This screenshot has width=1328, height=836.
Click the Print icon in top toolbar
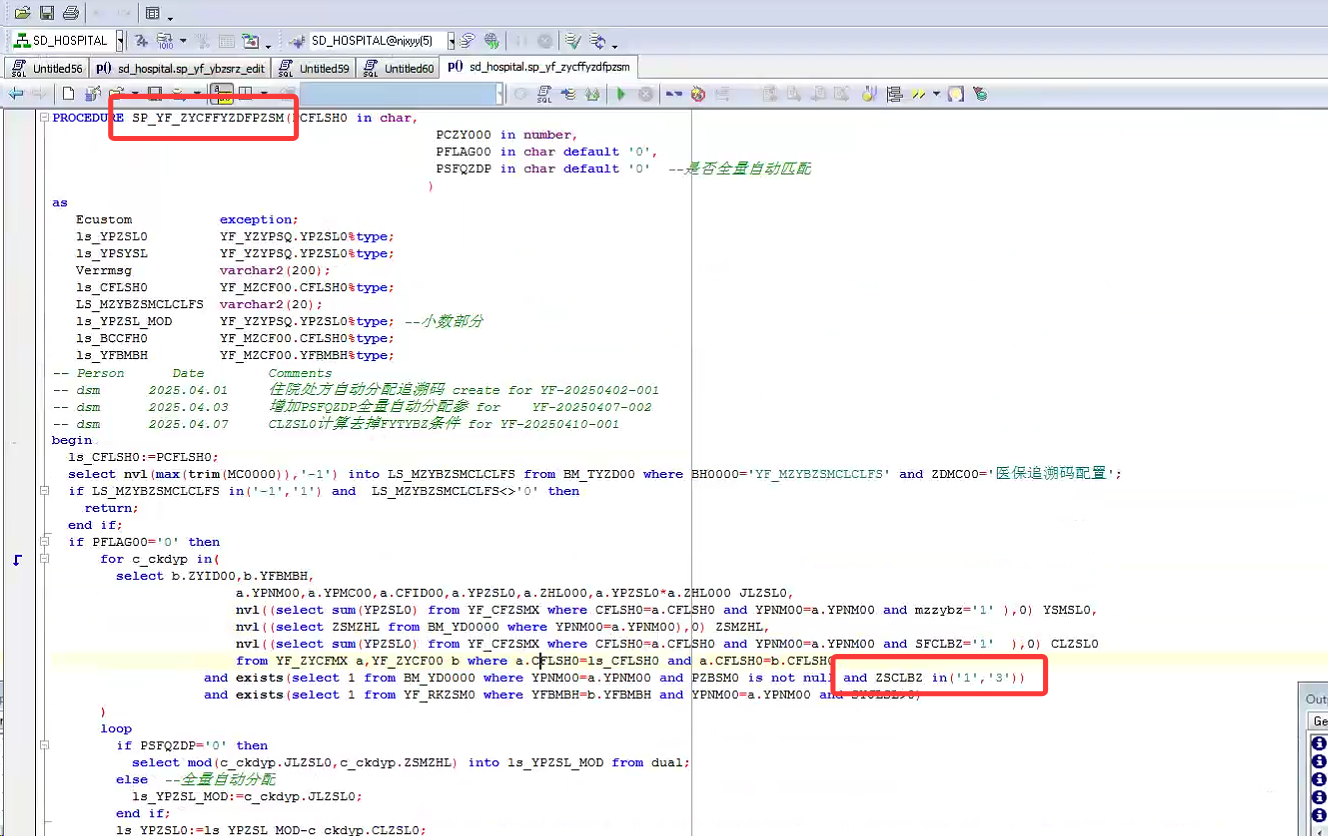tap(70, 13)
